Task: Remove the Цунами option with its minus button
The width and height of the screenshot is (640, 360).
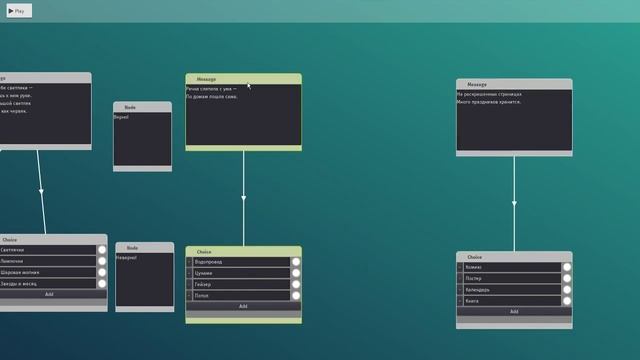Action: click(189, 273)
